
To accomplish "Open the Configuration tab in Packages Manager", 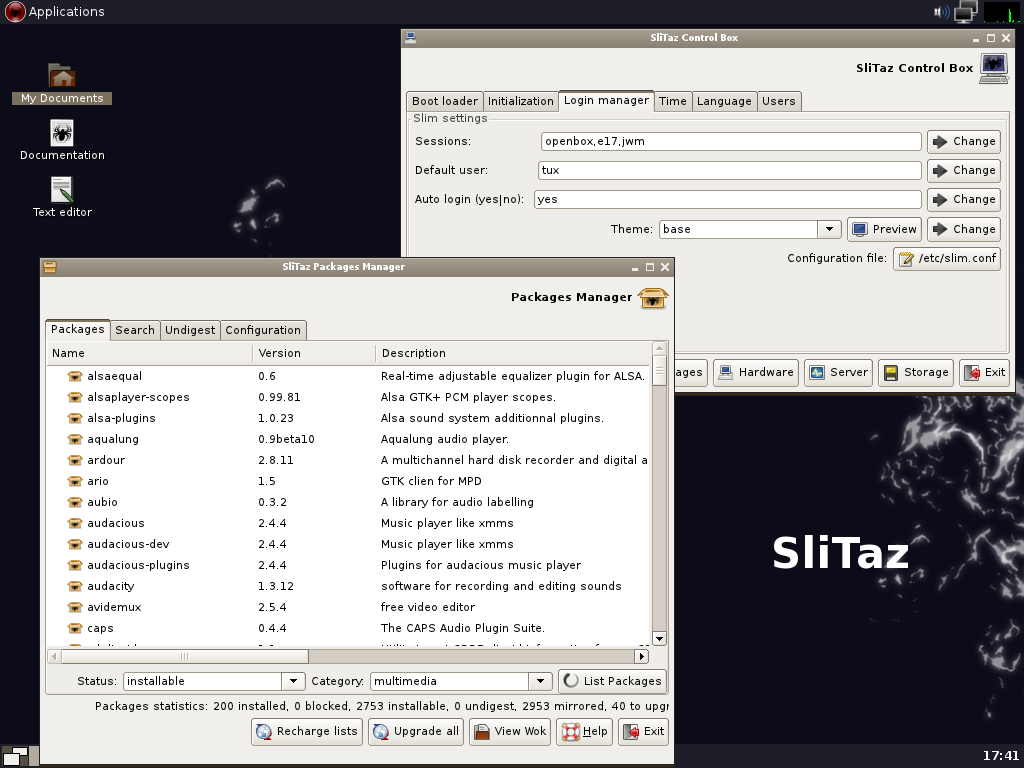I will point(263,330).
